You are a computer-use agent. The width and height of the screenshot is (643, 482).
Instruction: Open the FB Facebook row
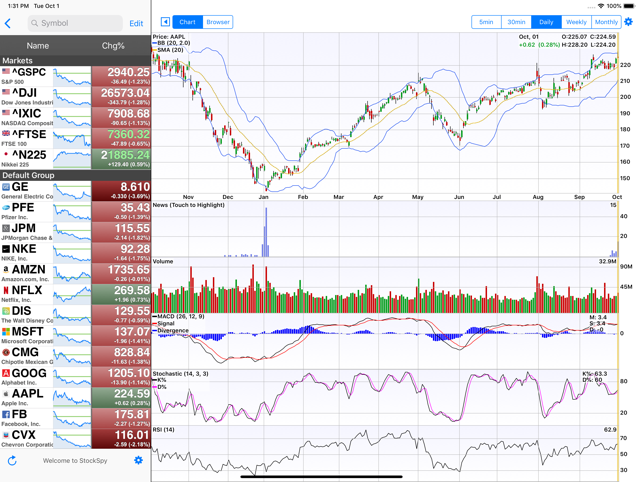75,418
